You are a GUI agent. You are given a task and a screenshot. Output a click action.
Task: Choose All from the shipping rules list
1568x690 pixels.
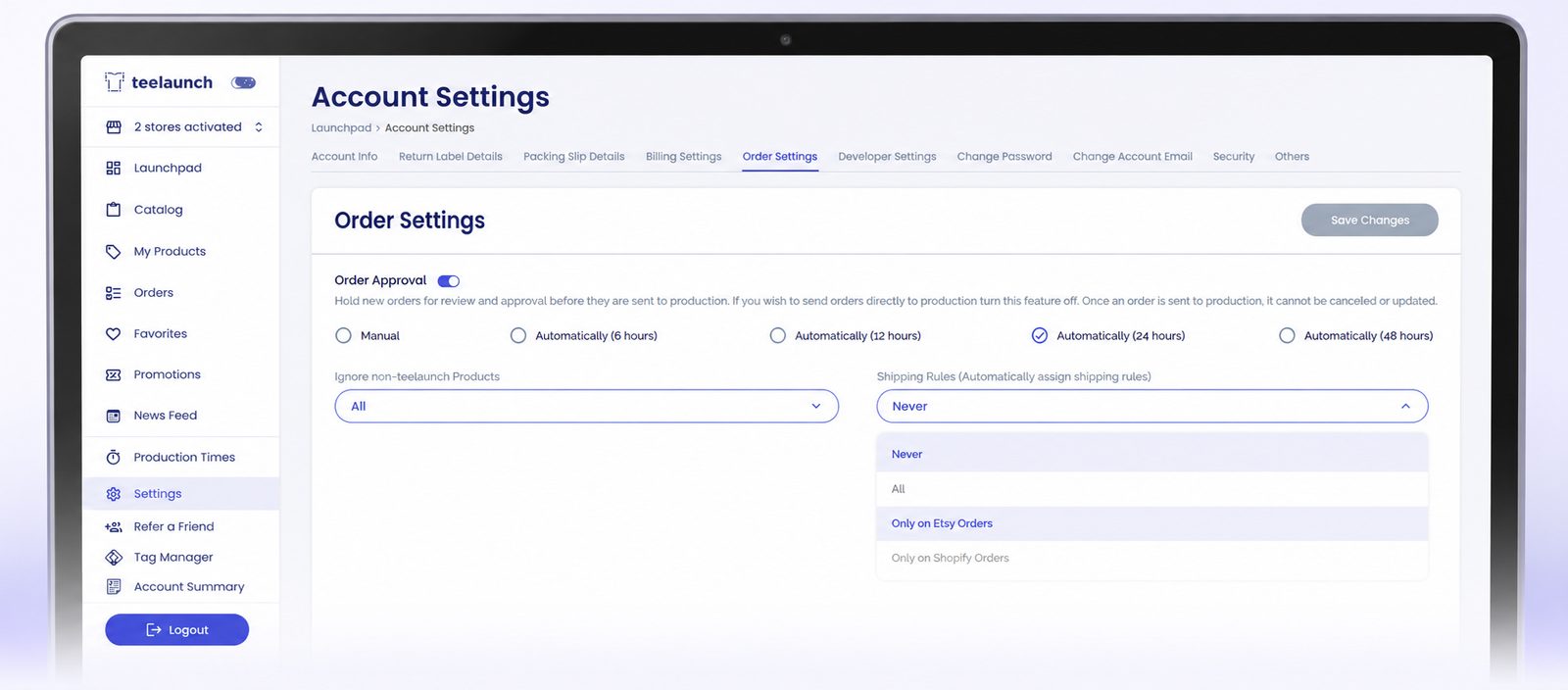1152,489
